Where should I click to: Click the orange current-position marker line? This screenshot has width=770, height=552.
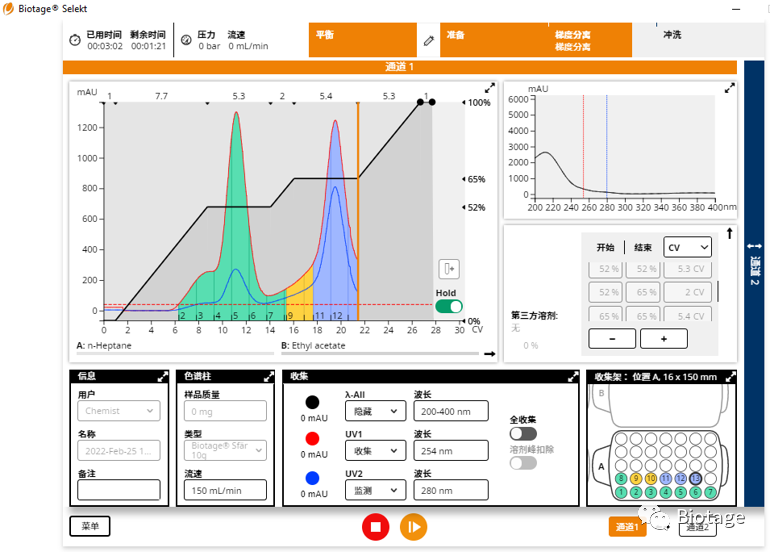[x=358, y=211]
